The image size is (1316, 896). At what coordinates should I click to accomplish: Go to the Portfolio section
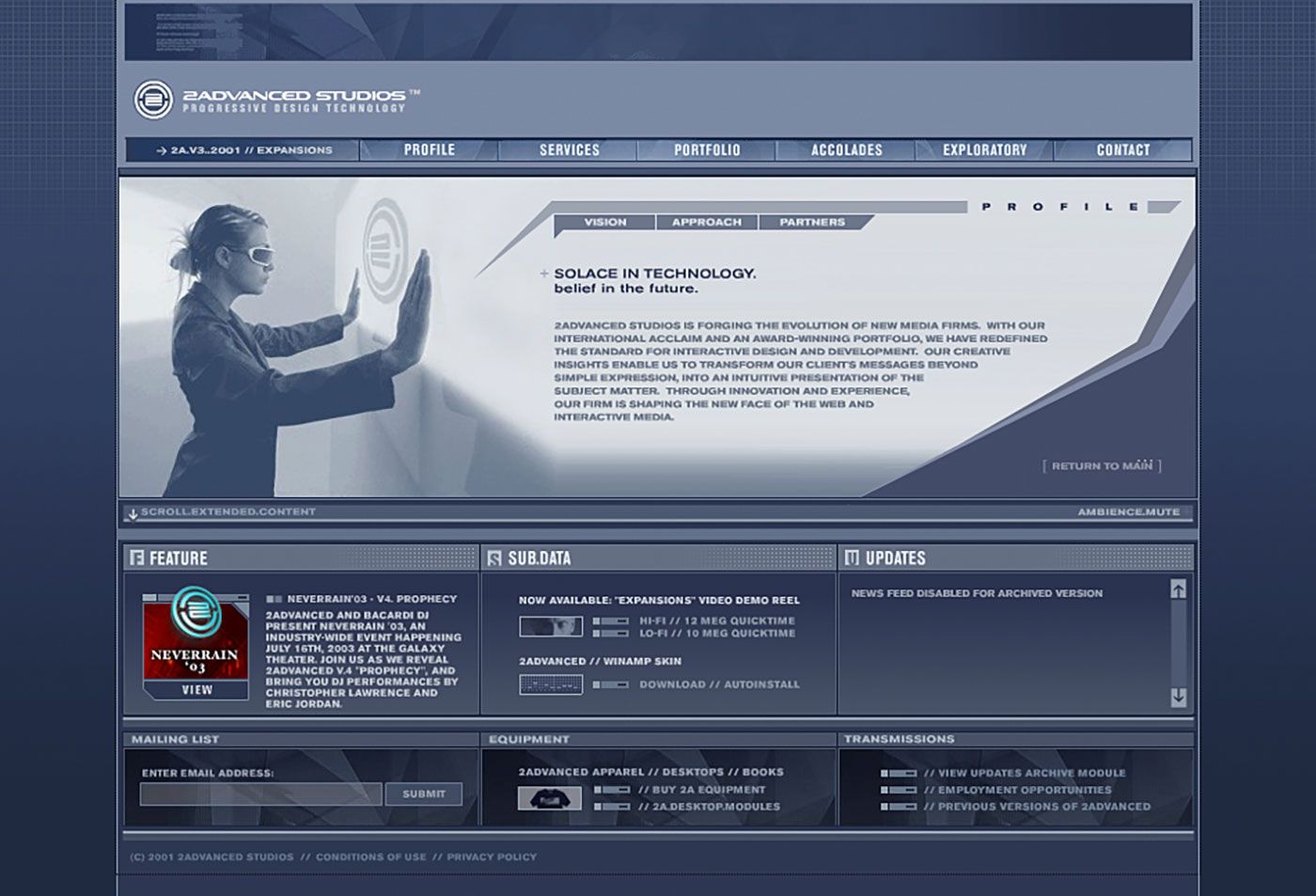point(707,149)
